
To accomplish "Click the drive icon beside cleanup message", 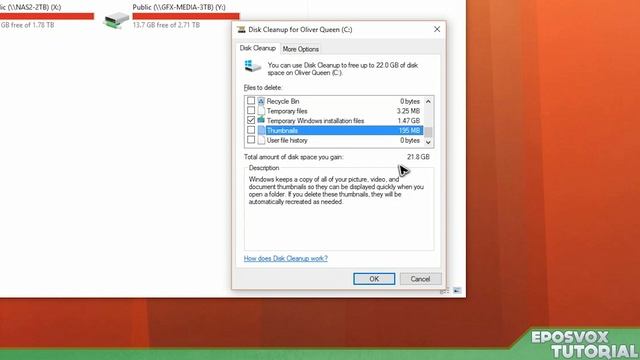I will pyautogui.click(x=252, y=67).
